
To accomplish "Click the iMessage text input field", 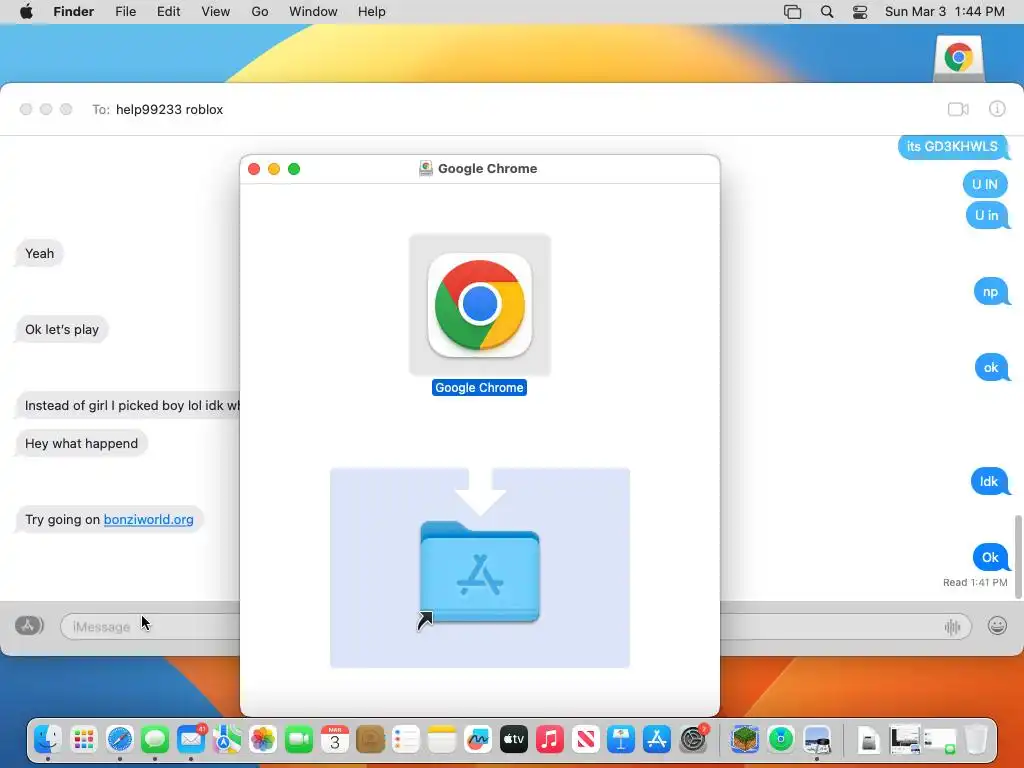I will 515,626.
